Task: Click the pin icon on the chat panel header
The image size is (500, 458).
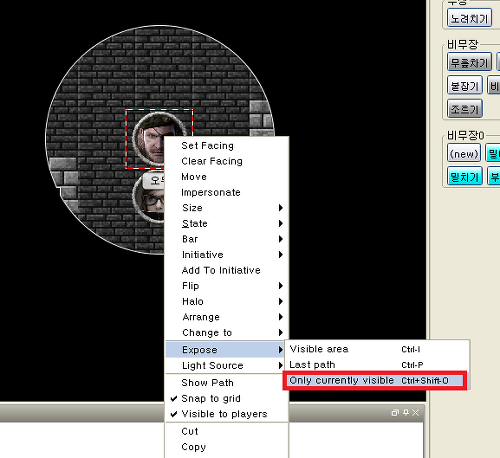Action: click(406, 413)
